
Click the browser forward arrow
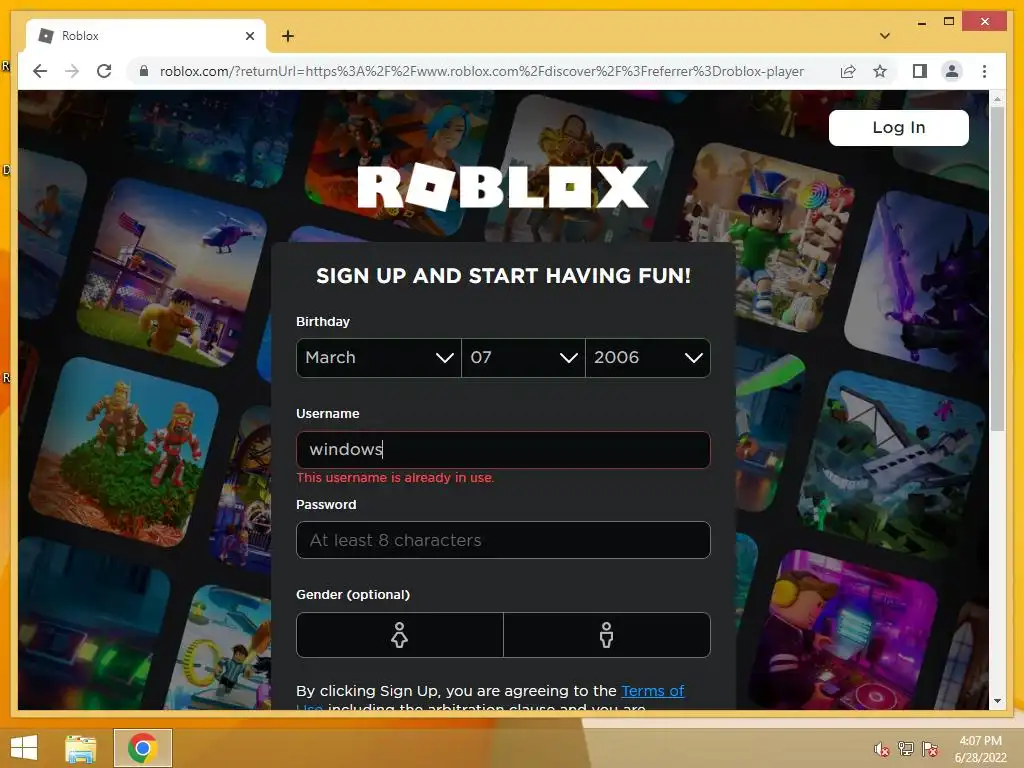[x=72, y=71]
